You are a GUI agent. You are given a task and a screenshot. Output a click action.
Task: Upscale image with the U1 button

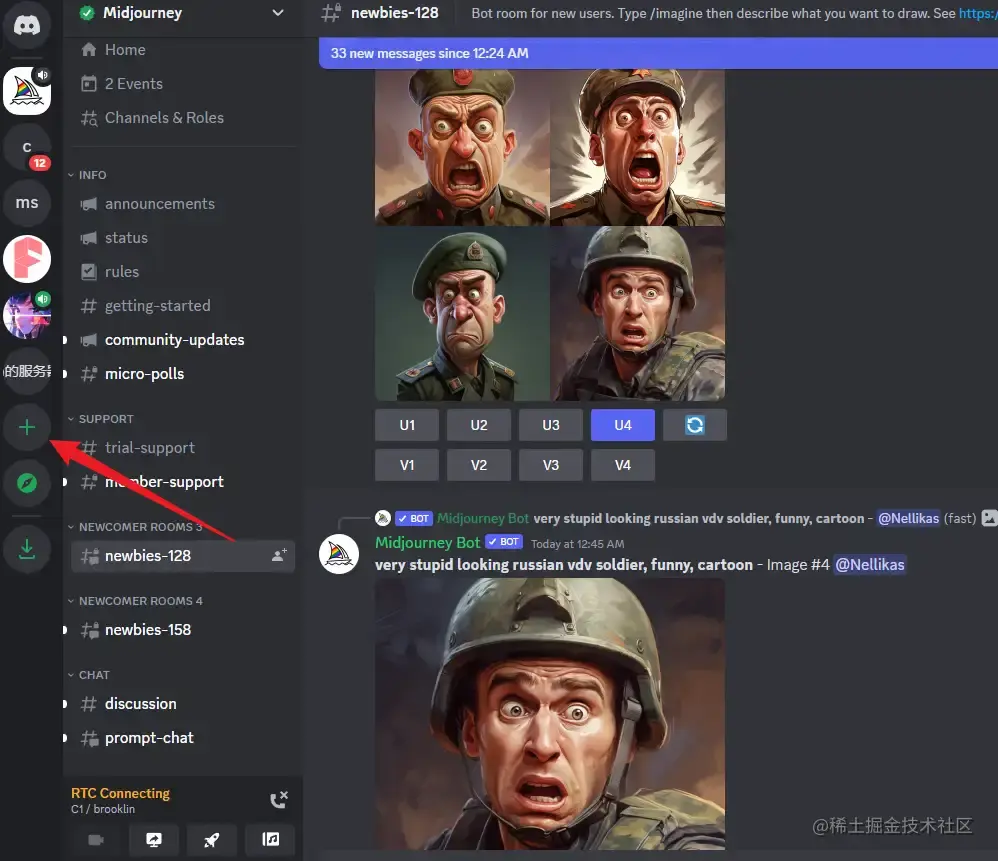407,425
